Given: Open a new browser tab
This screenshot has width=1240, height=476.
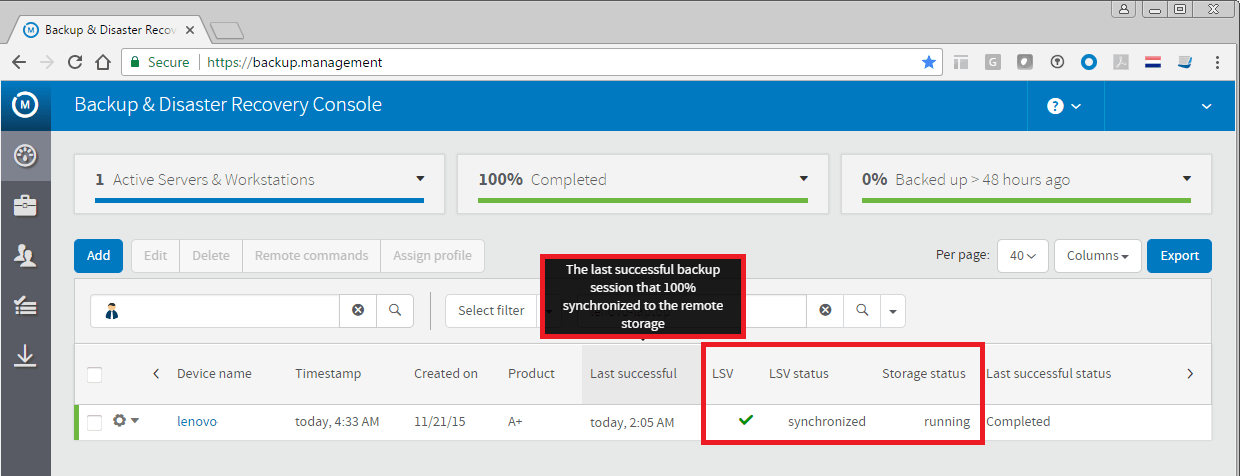Looking at the screenshot, I should [227, 30].
